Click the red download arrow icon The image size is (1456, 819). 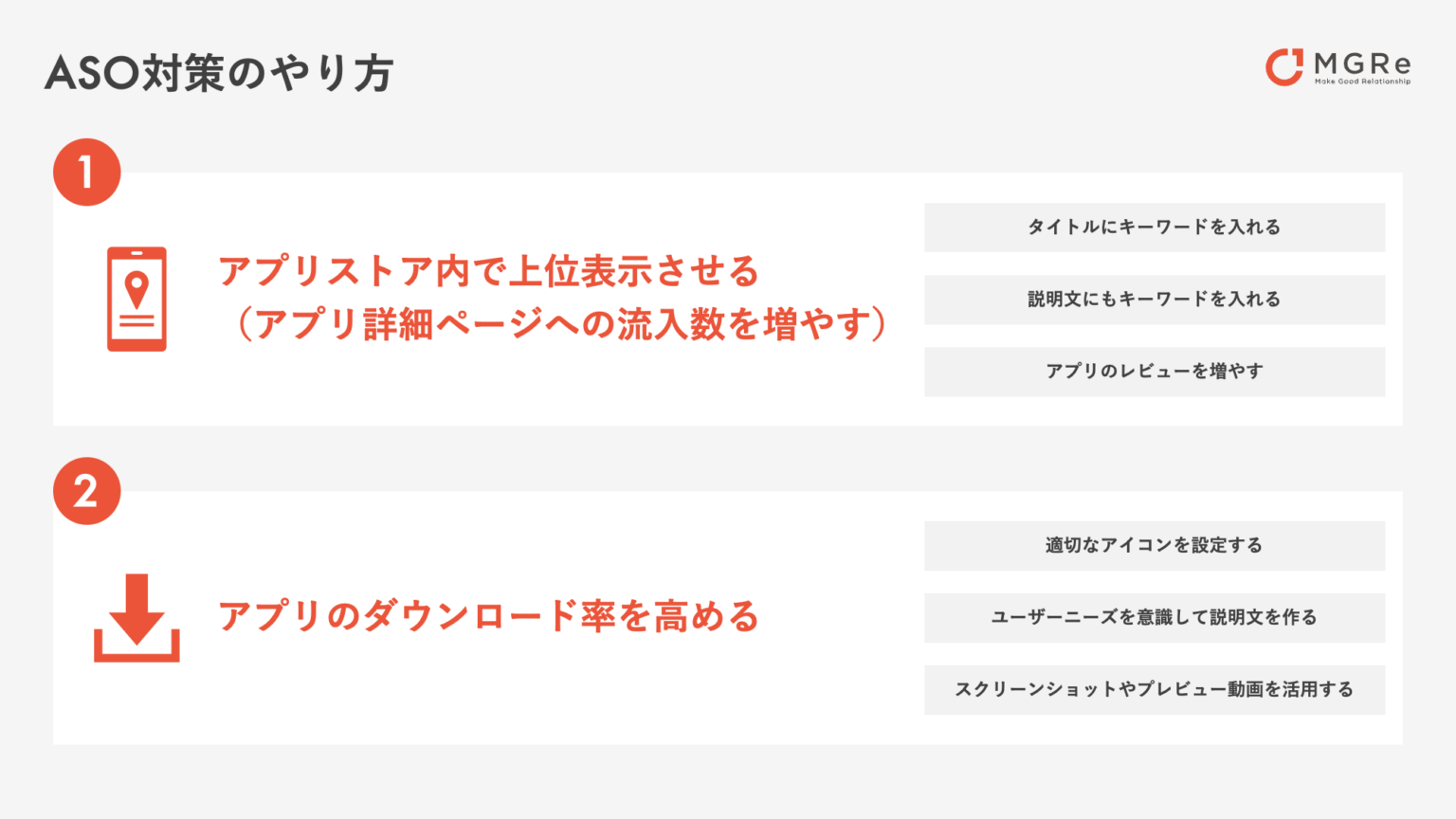pos(136,617)
